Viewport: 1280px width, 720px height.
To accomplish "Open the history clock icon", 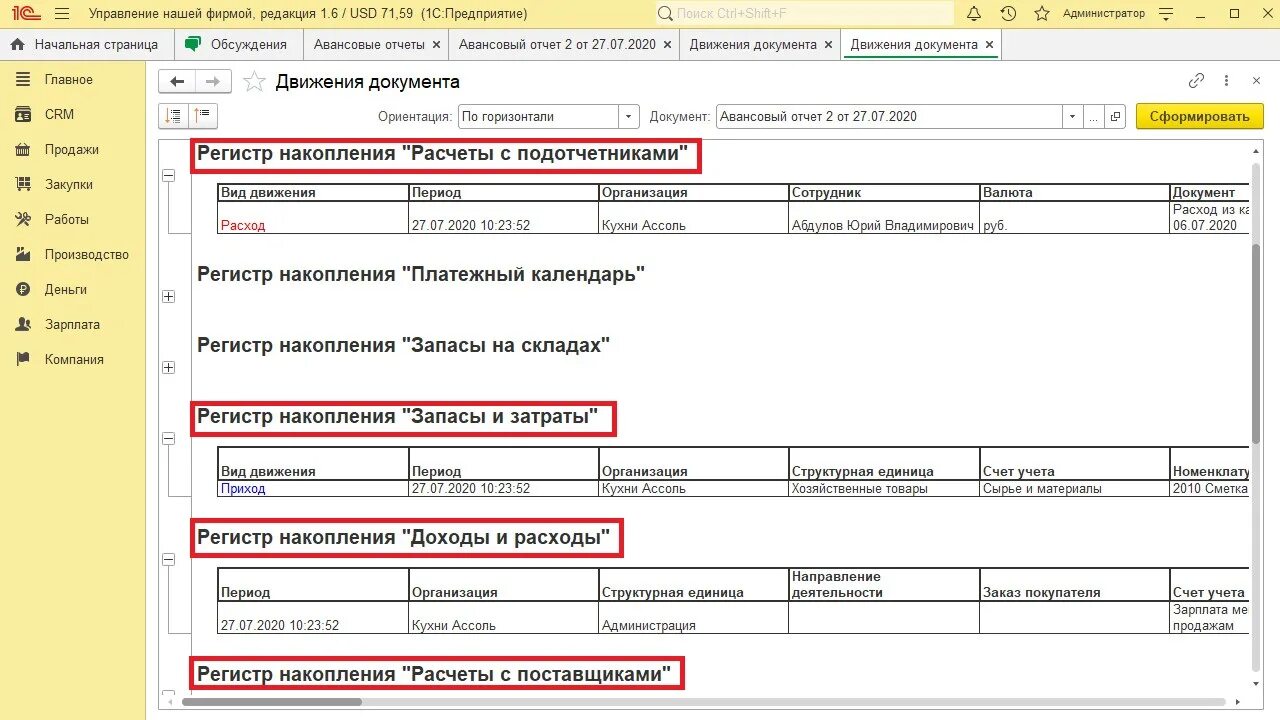I will click(x=1008, y=14).
